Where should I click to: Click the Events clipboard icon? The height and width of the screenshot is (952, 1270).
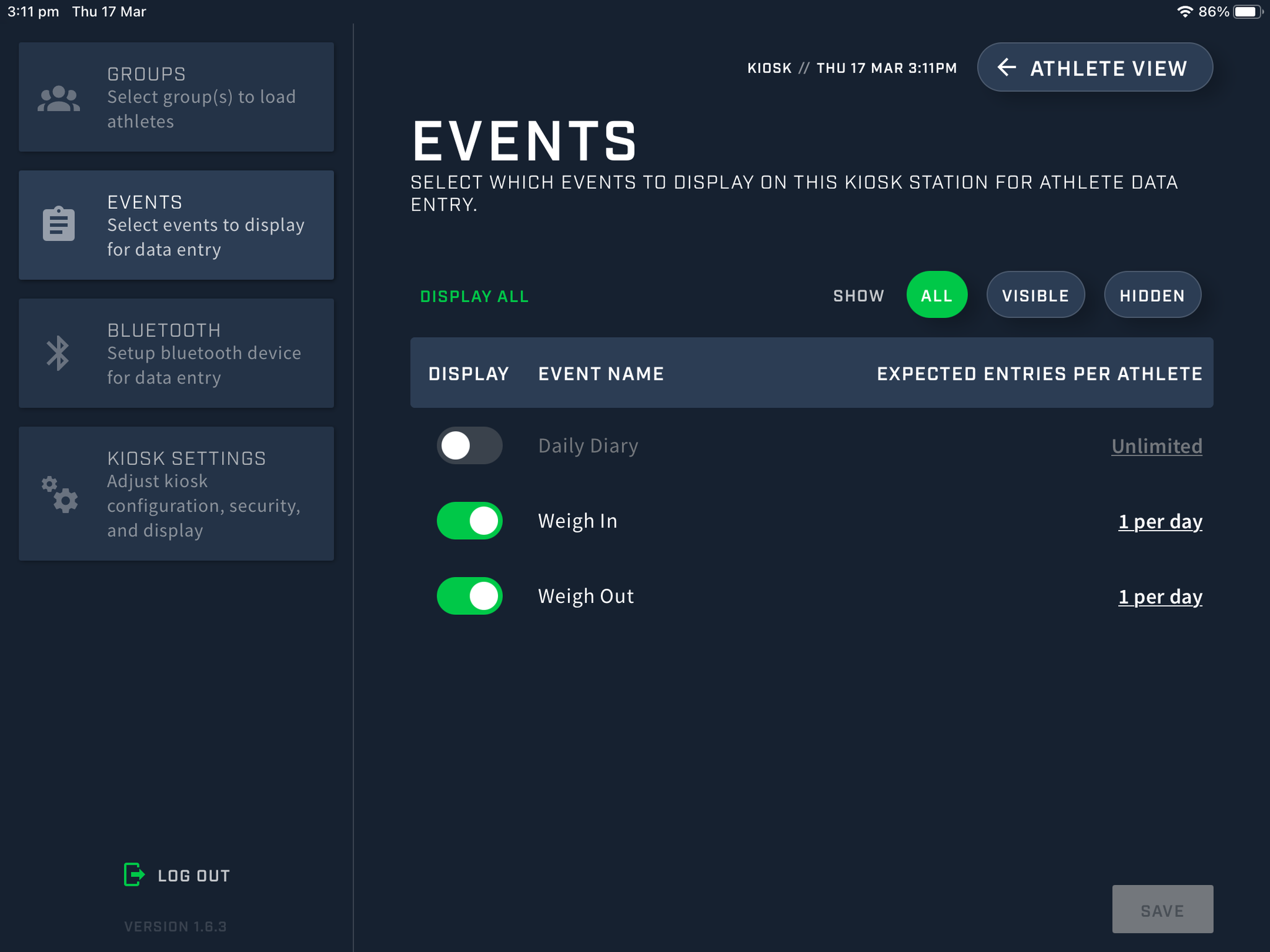[59, 224]
